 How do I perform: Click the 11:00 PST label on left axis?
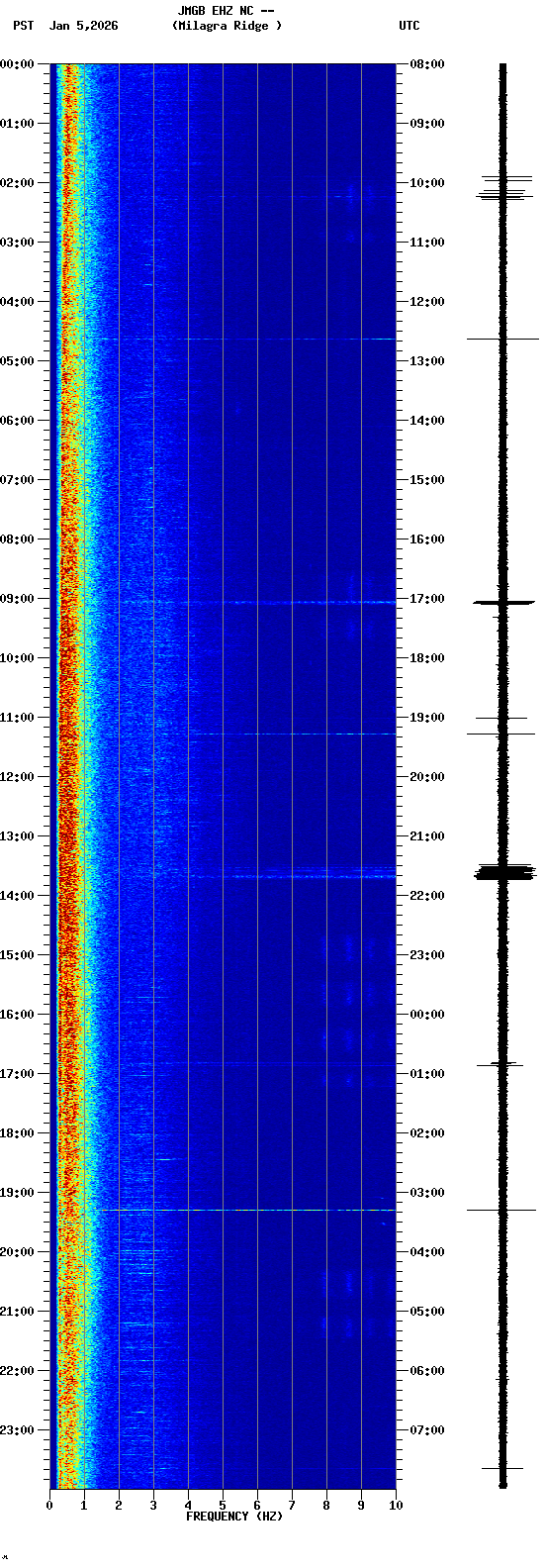(18, 718)
